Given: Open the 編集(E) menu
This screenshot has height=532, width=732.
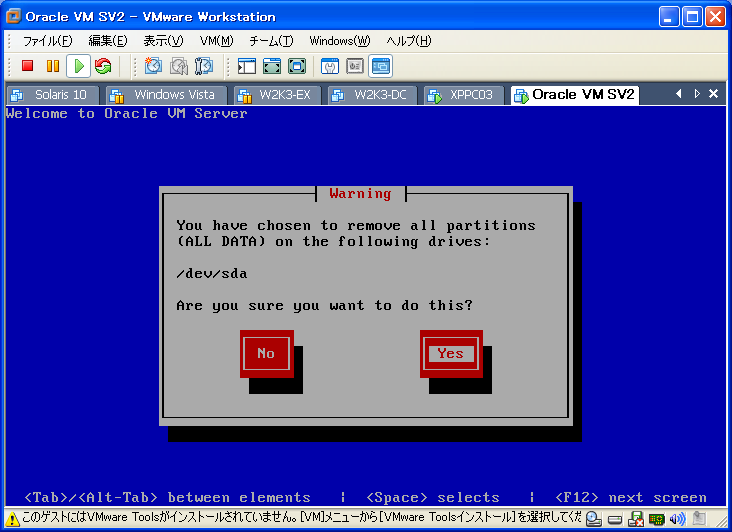Looking at the screenshot, I should pos(108,41).
